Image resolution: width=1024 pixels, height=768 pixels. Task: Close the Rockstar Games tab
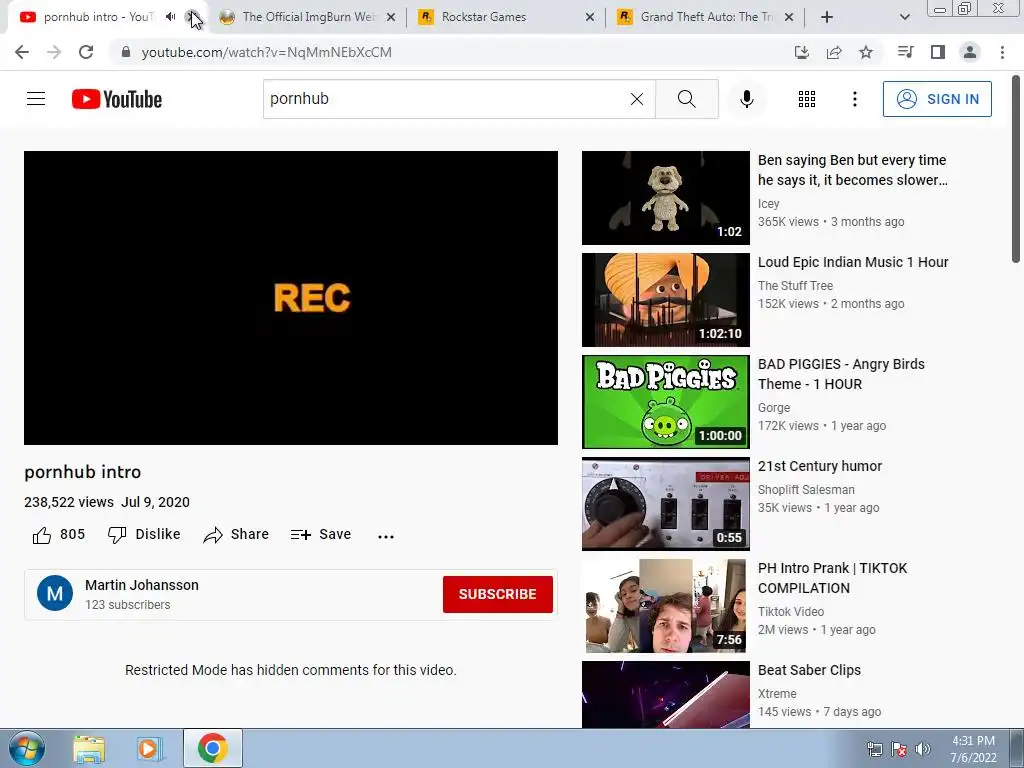590,17
